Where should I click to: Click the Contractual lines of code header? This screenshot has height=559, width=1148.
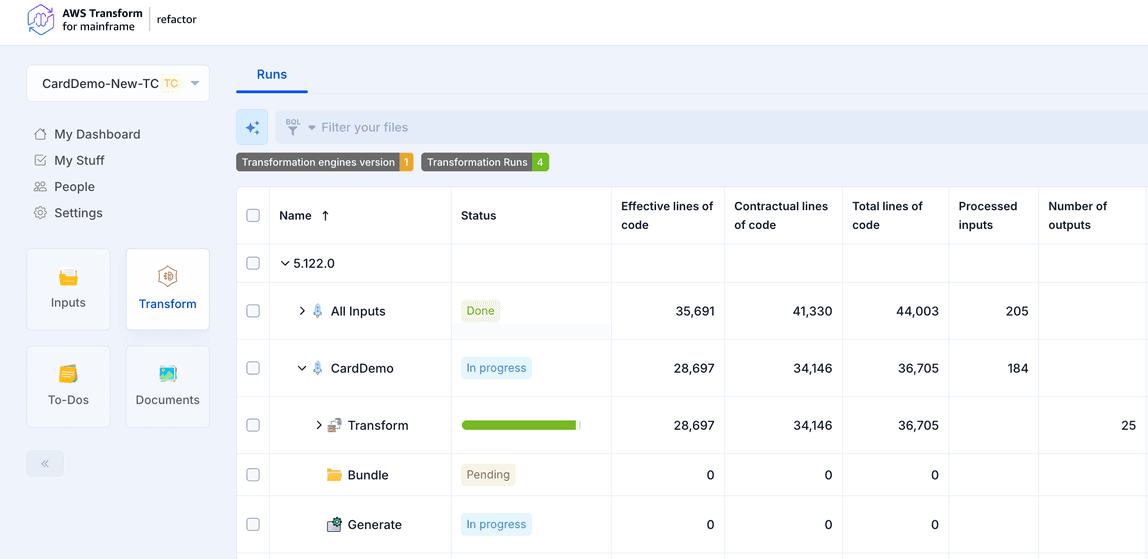781,216
